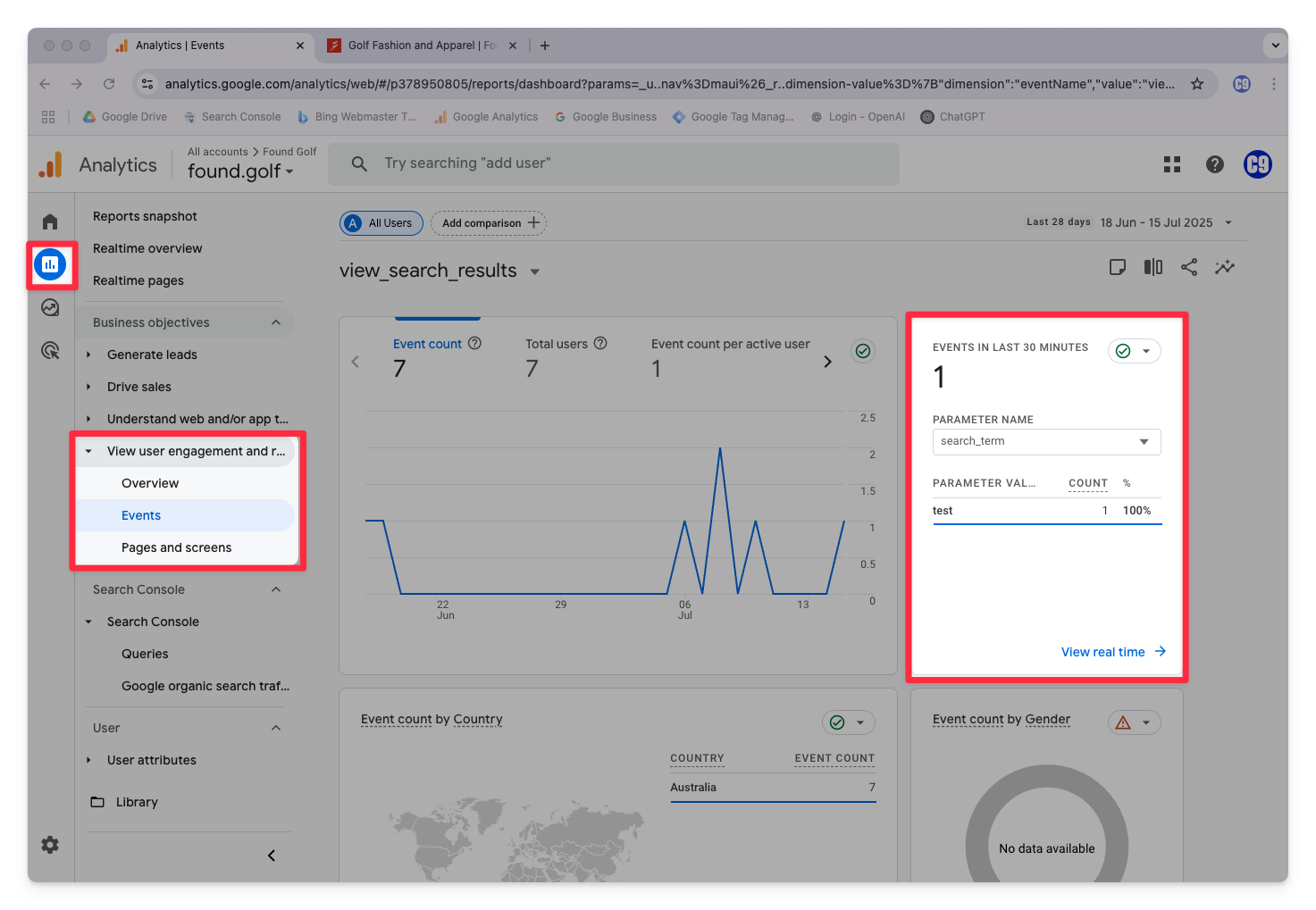Open the search_term parameter name dropdown
Viewport: 1316px width, 910px height.
[1046, 441]
